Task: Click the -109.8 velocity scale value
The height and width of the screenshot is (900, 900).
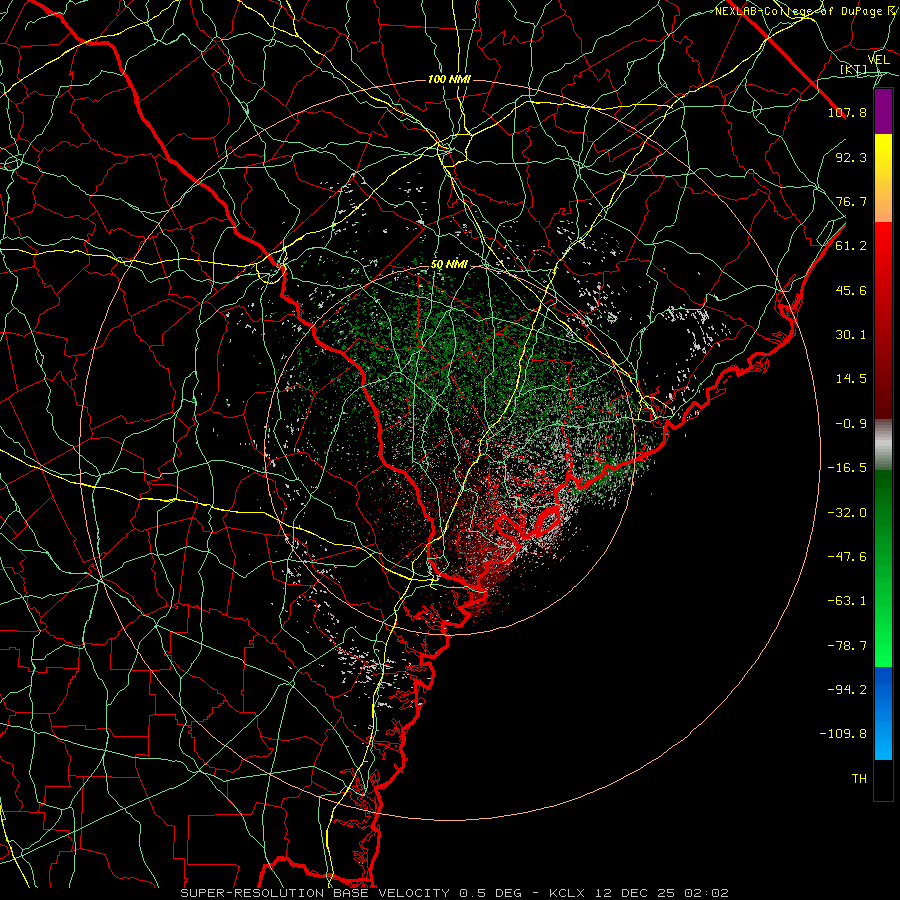Action: pyautogui.click(x=843, y=734)
